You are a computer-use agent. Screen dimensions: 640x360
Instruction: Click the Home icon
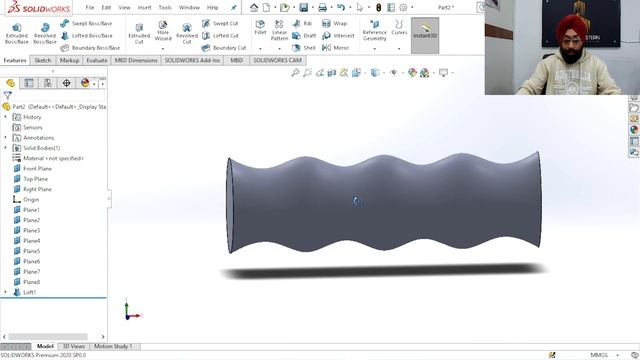pos(254,7)
